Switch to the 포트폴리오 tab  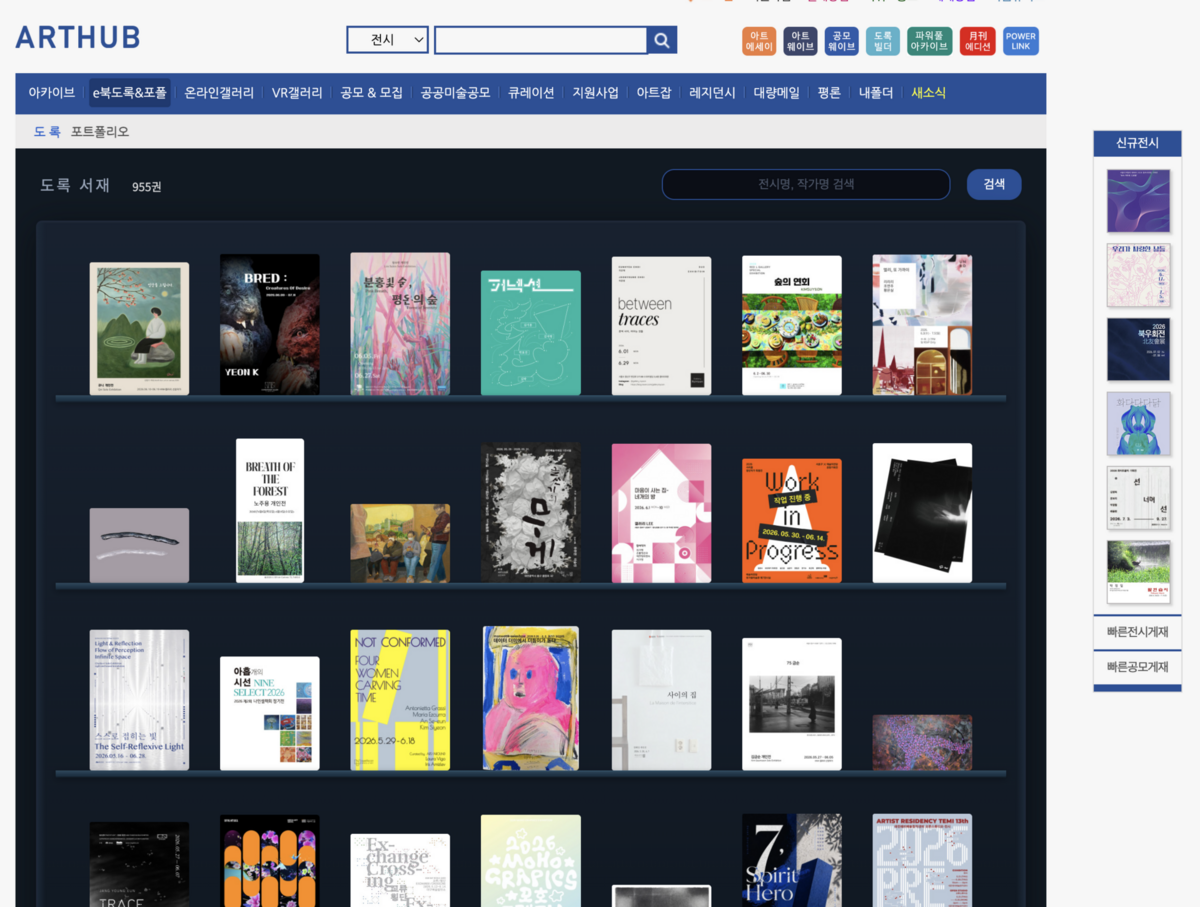(100, 132)
